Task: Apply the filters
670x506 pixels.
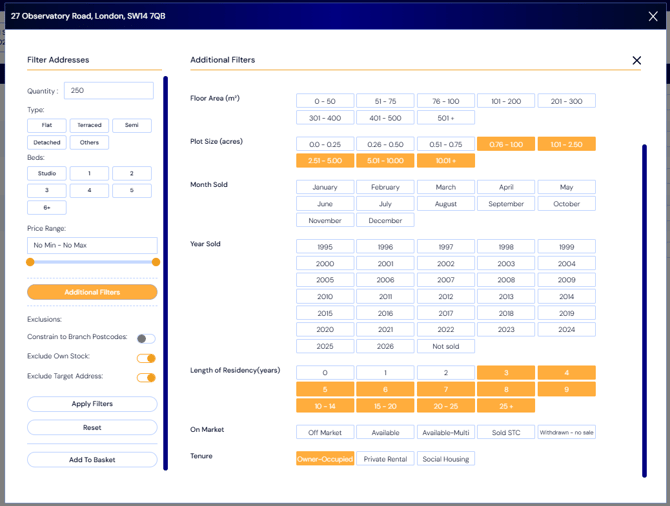Action: [92, 404]
